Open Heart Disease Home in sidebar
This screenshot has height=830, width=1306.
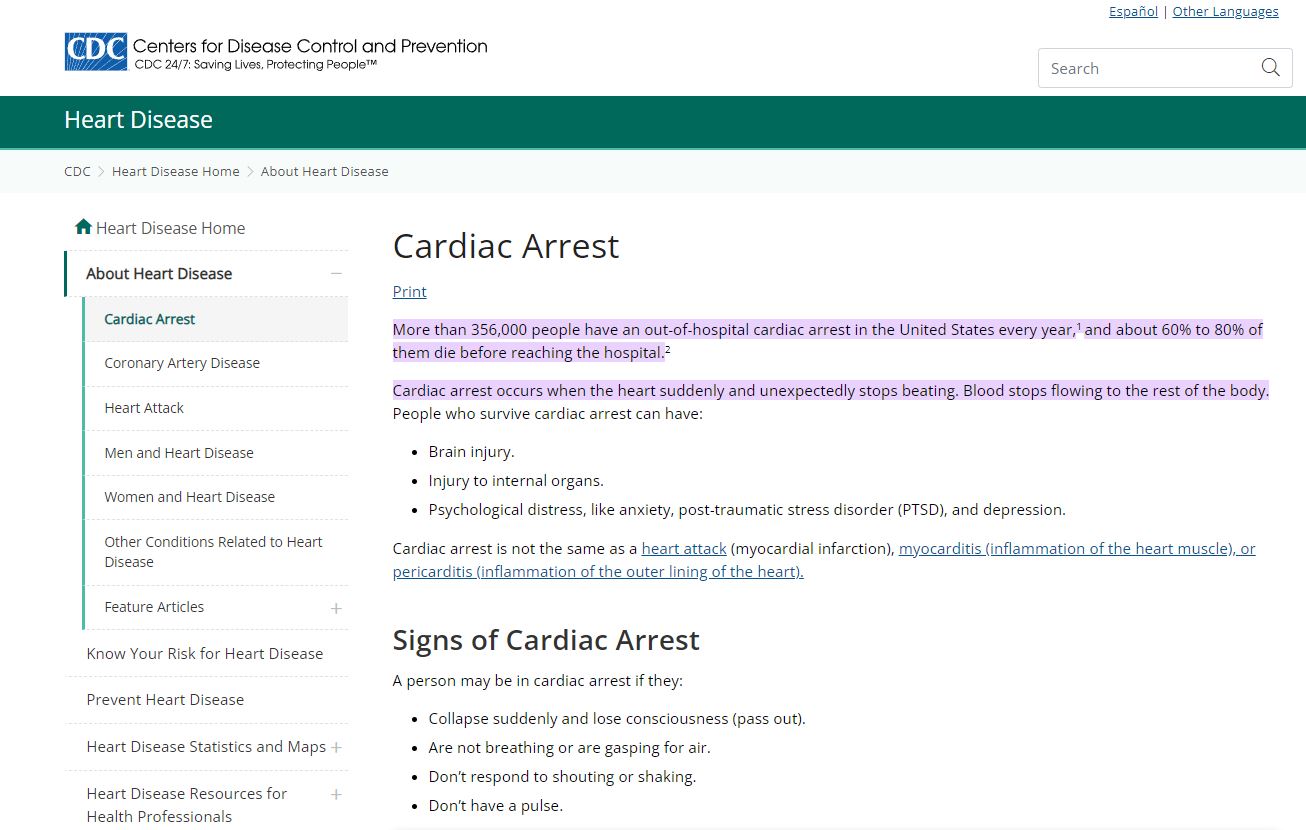pyautogui.click(x=170, y=228)
